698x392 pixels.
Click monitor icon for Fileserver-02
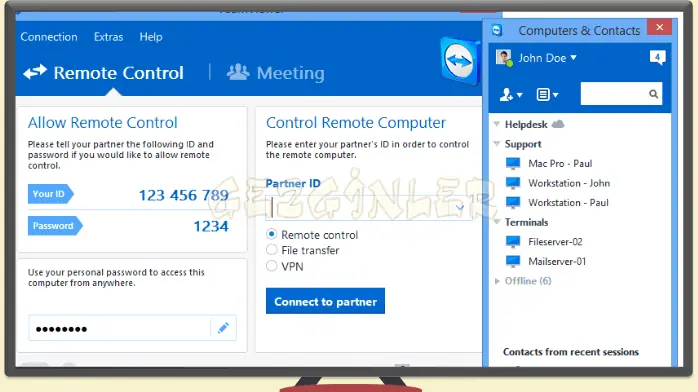click(x=513, y=242)
